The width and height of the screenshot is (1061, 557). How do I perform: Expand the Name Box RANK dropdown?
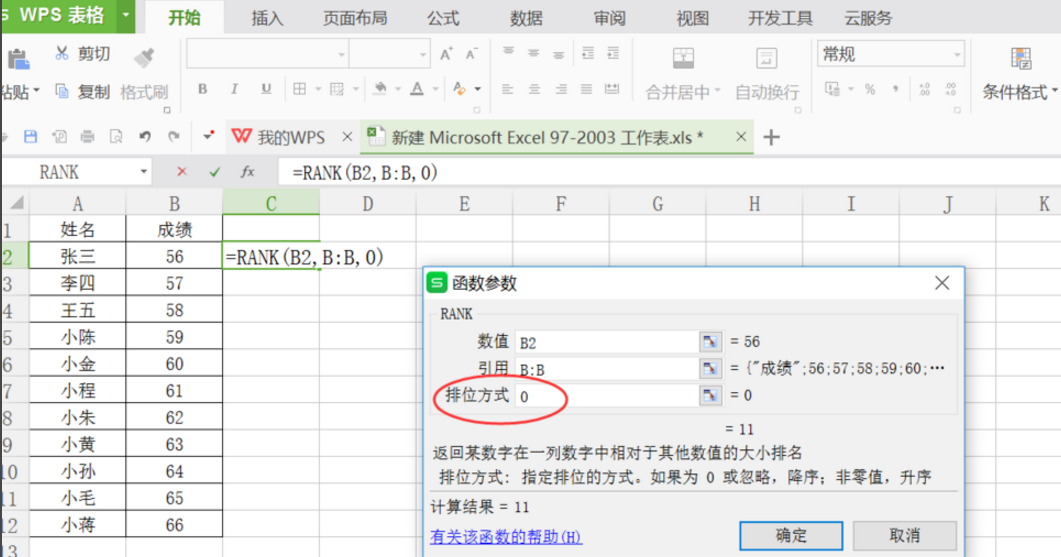pyautogui.click(x=143, y=172)
